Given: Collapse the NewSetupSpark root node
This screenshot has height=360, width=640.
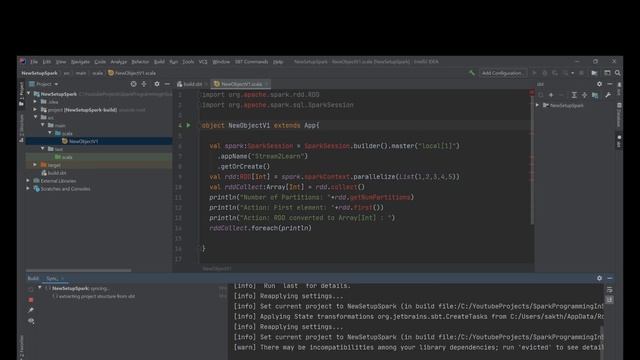Looking at the screenshot, I should 29,94.
